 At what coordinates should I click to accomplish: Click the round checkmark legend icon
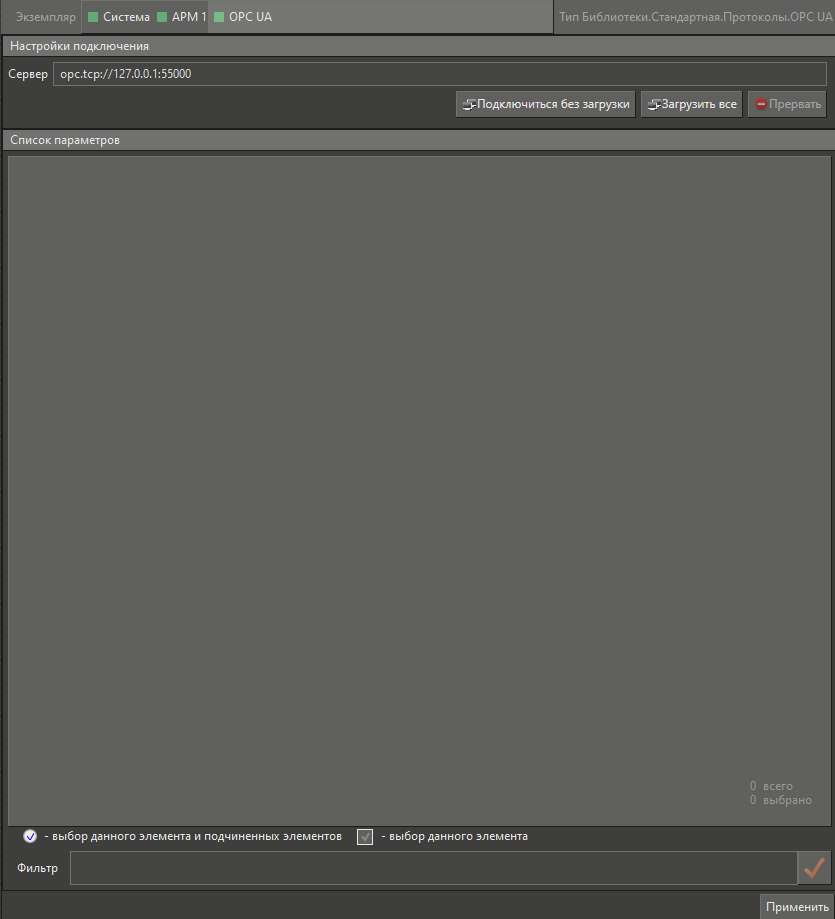pyautogui.click(x=30, y=836)
